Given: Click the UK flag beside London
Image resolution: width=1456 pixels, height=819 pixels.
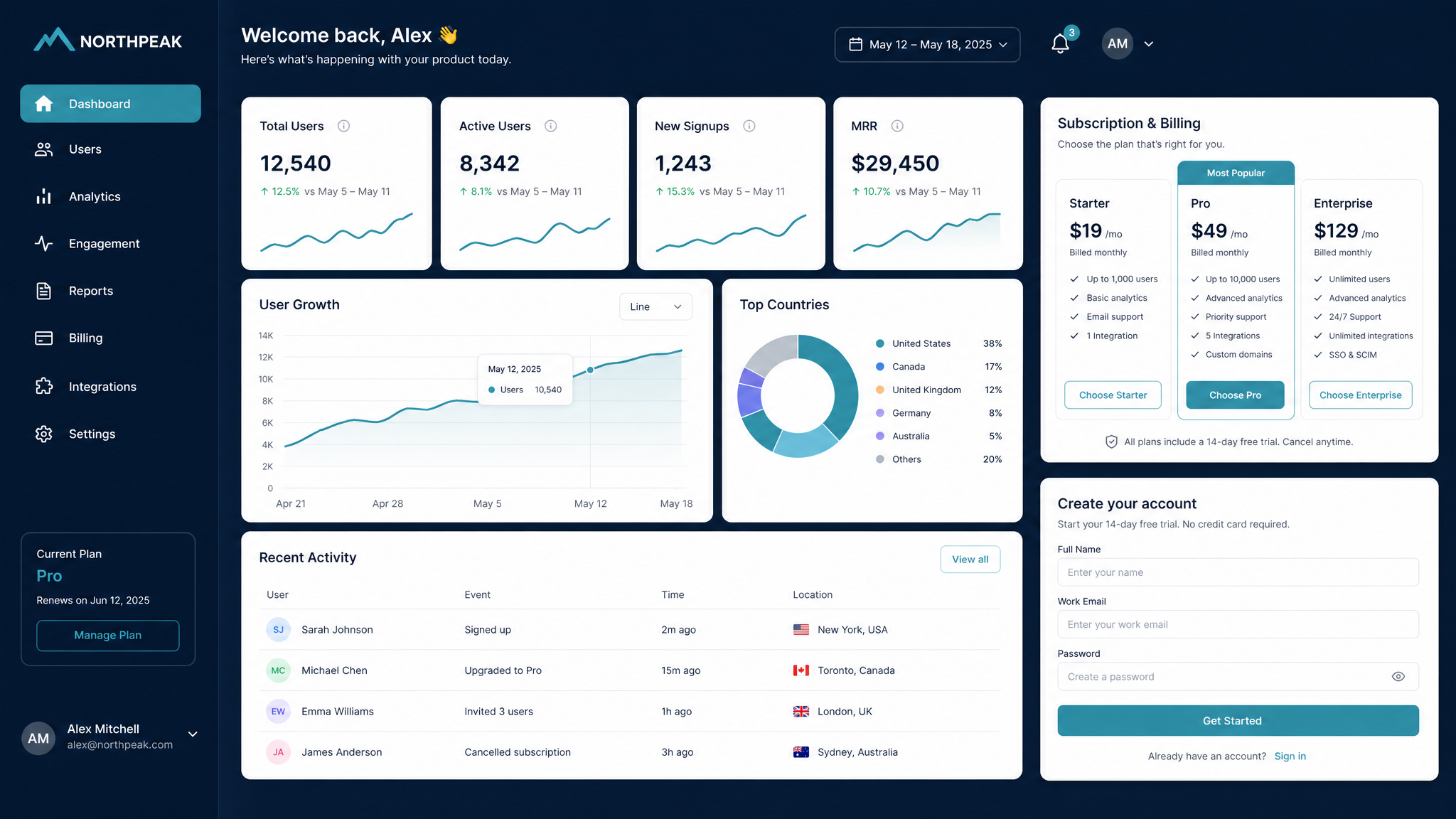Looking at the screenshot, I should click(x=801, y=712).
